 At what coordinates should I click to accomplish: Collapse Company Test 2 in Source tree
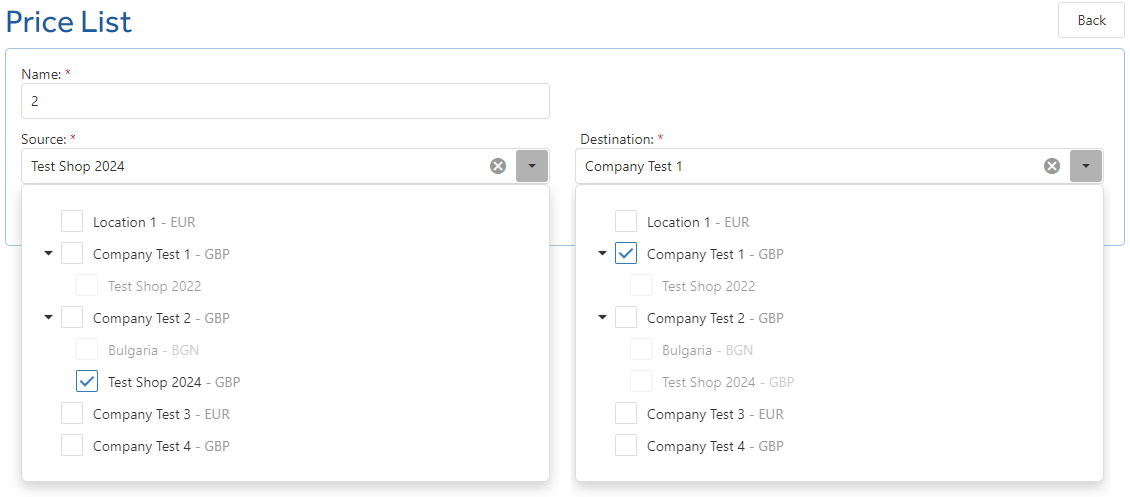(x=48, y=318)
